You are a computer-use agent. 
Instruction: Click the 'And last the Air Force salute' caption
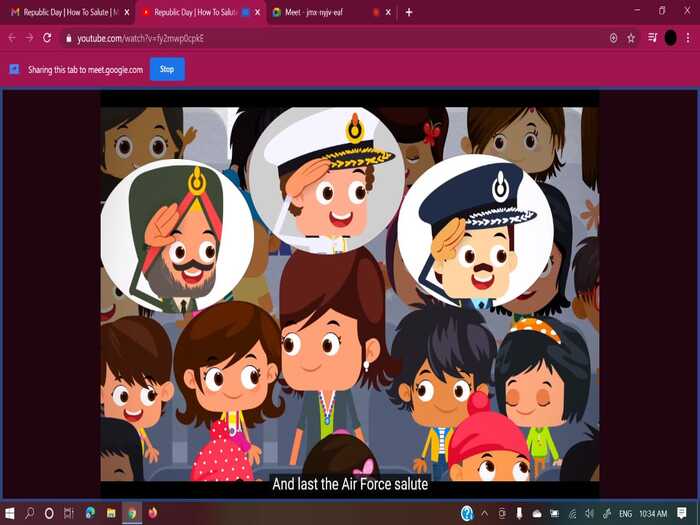[x=350, y=484]
